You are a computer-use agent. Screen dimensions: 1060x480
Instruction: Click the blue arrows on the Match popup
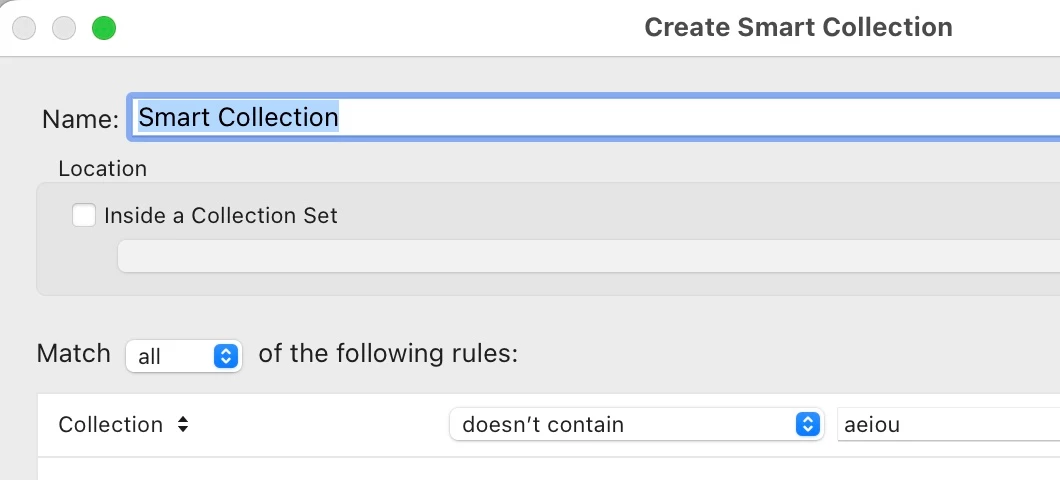pos(226,356)
